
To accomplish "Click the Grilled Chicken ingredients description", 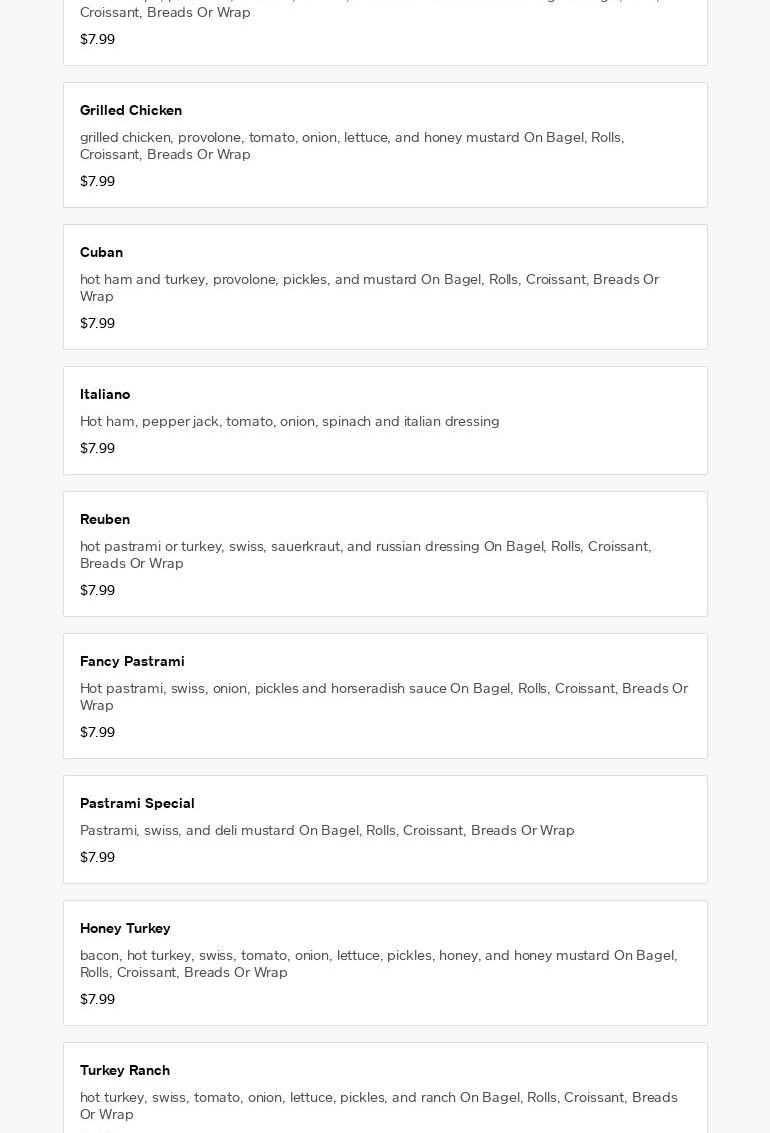I will [x=352, y=145].
